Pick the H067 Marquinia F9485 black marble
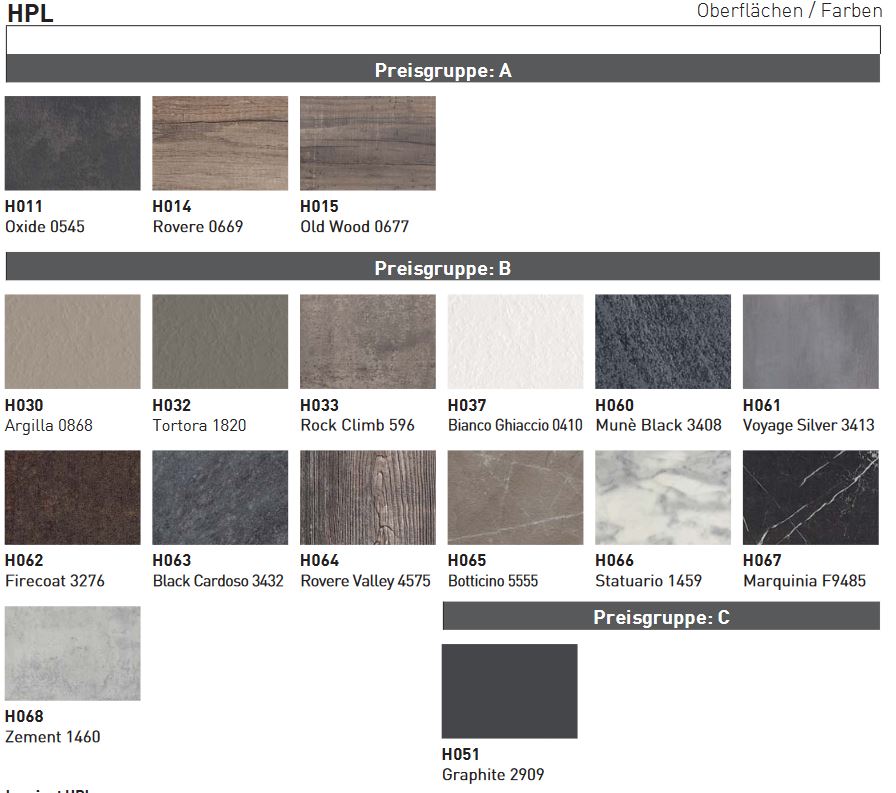 (810, 497)
